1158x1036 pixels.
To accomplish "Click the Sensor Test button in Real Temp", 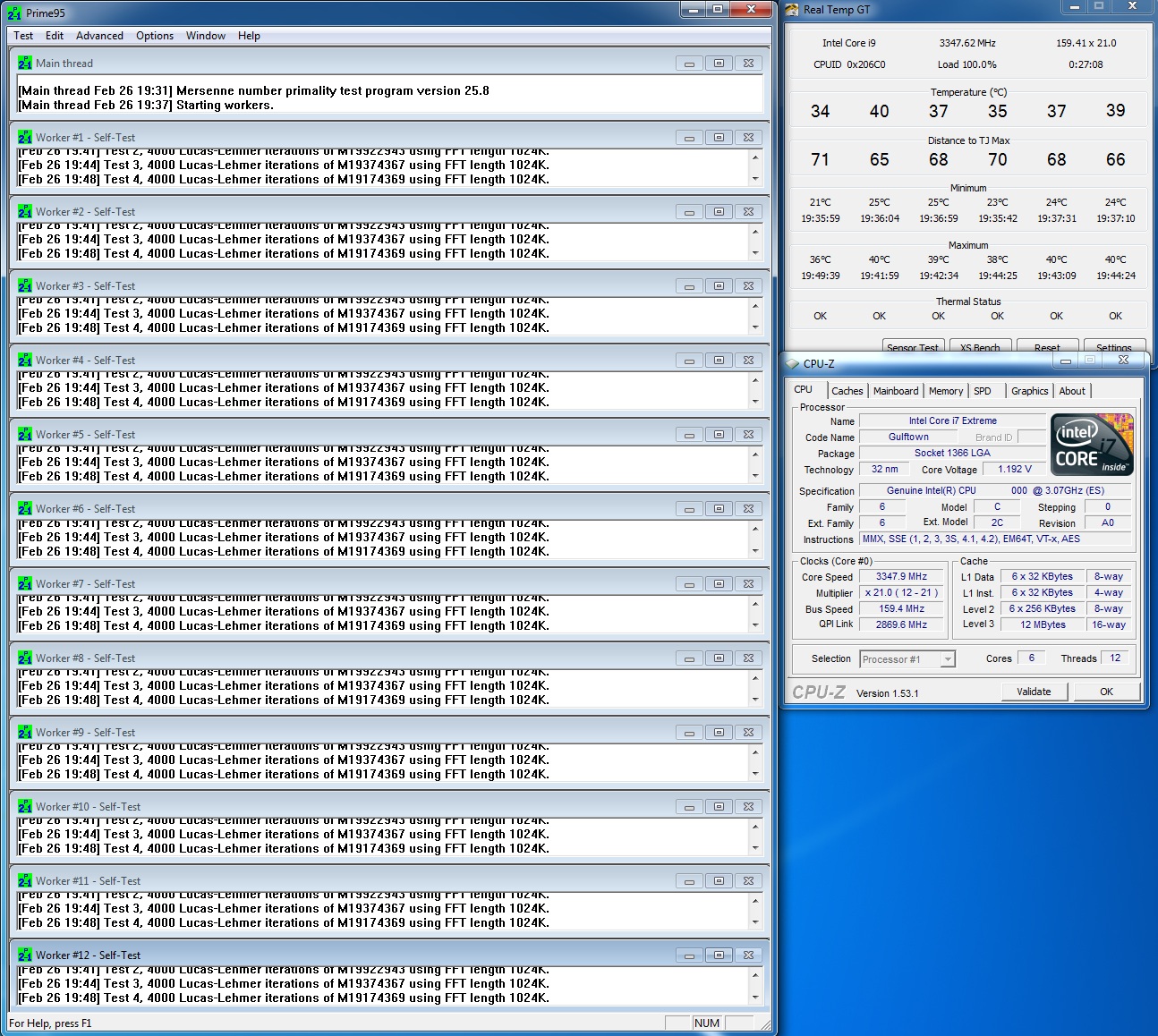I will click(912, 347).
